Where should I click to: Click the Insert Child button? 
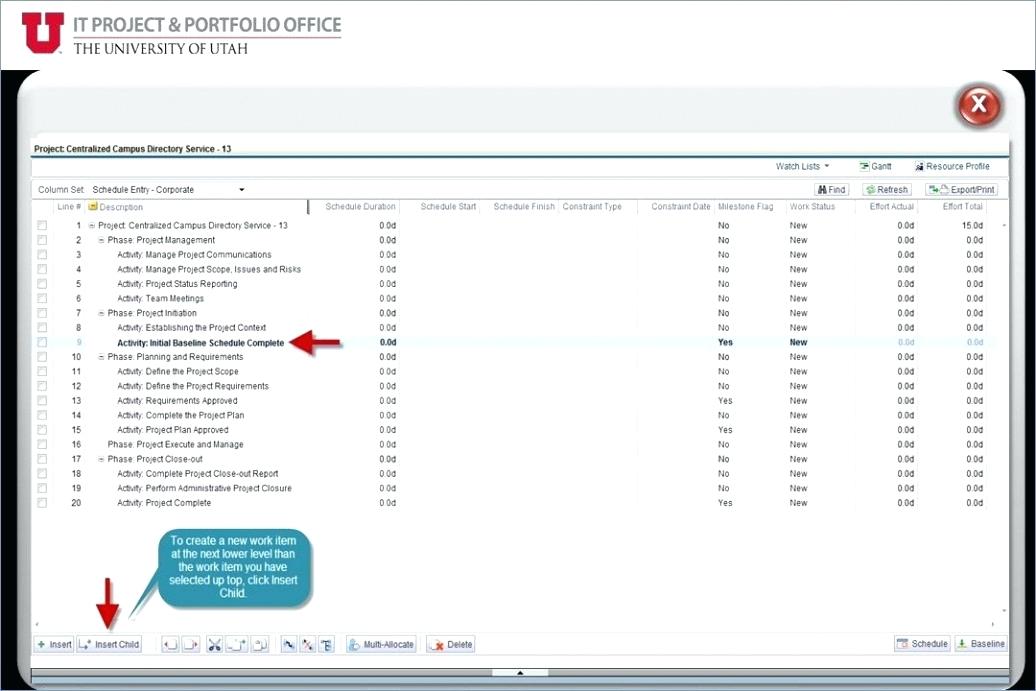tap(109, 645)
